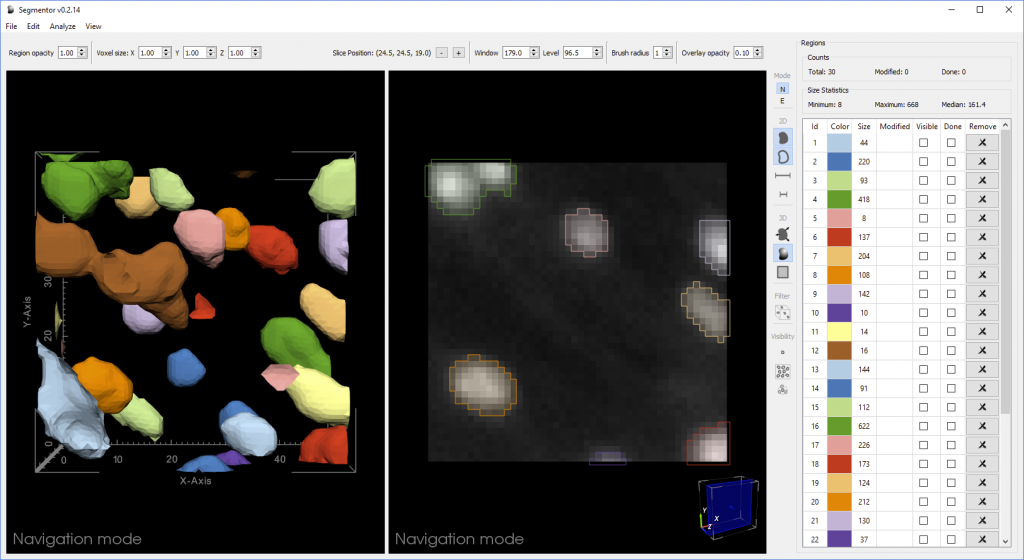
Task: Select the region outline 2D display icon
Action: [782, 156]
